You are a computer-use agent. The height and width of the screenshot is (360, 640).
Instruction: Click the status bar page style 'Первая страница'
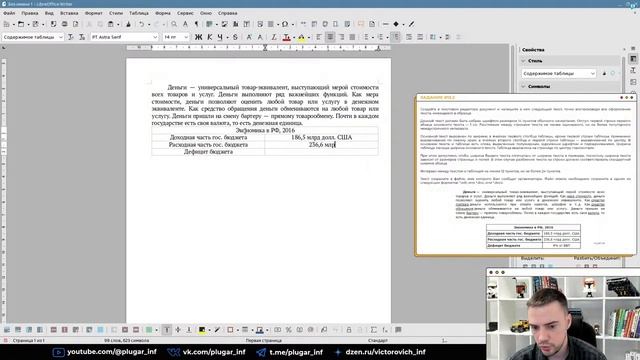[263, 340]
